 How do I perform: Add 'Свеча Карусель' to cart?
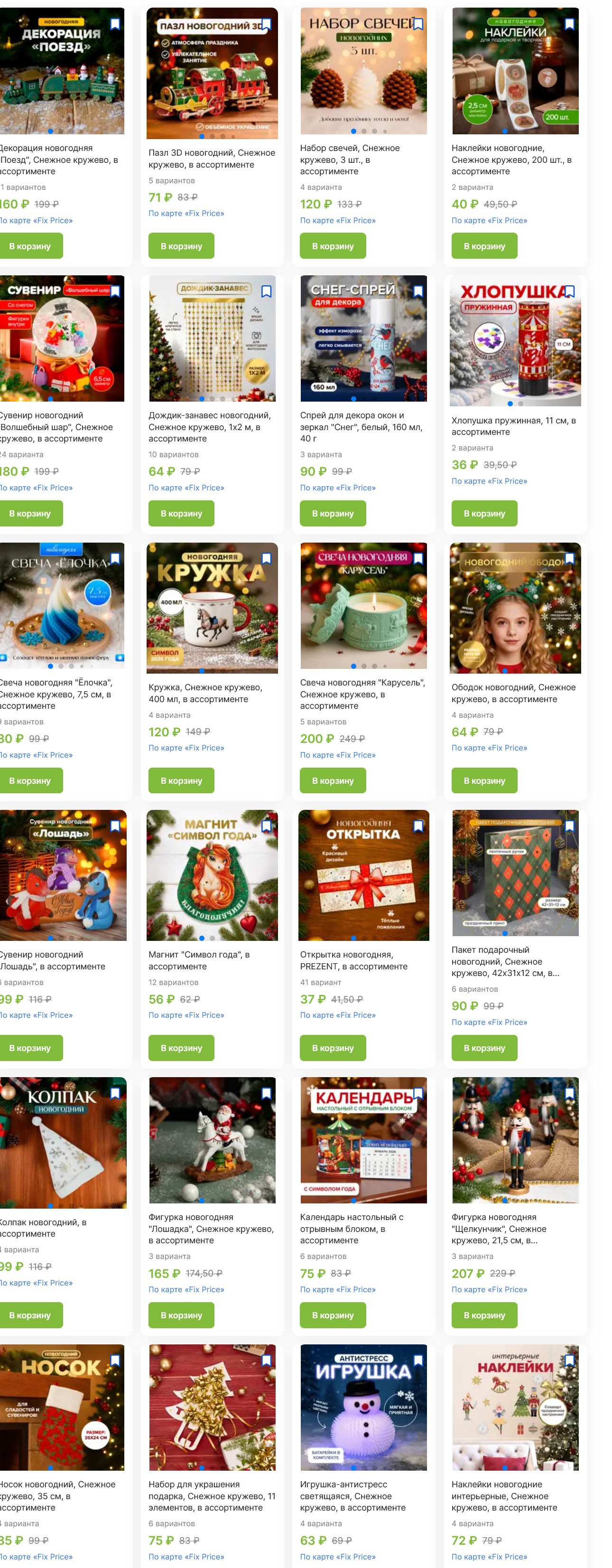coord(333,780)
